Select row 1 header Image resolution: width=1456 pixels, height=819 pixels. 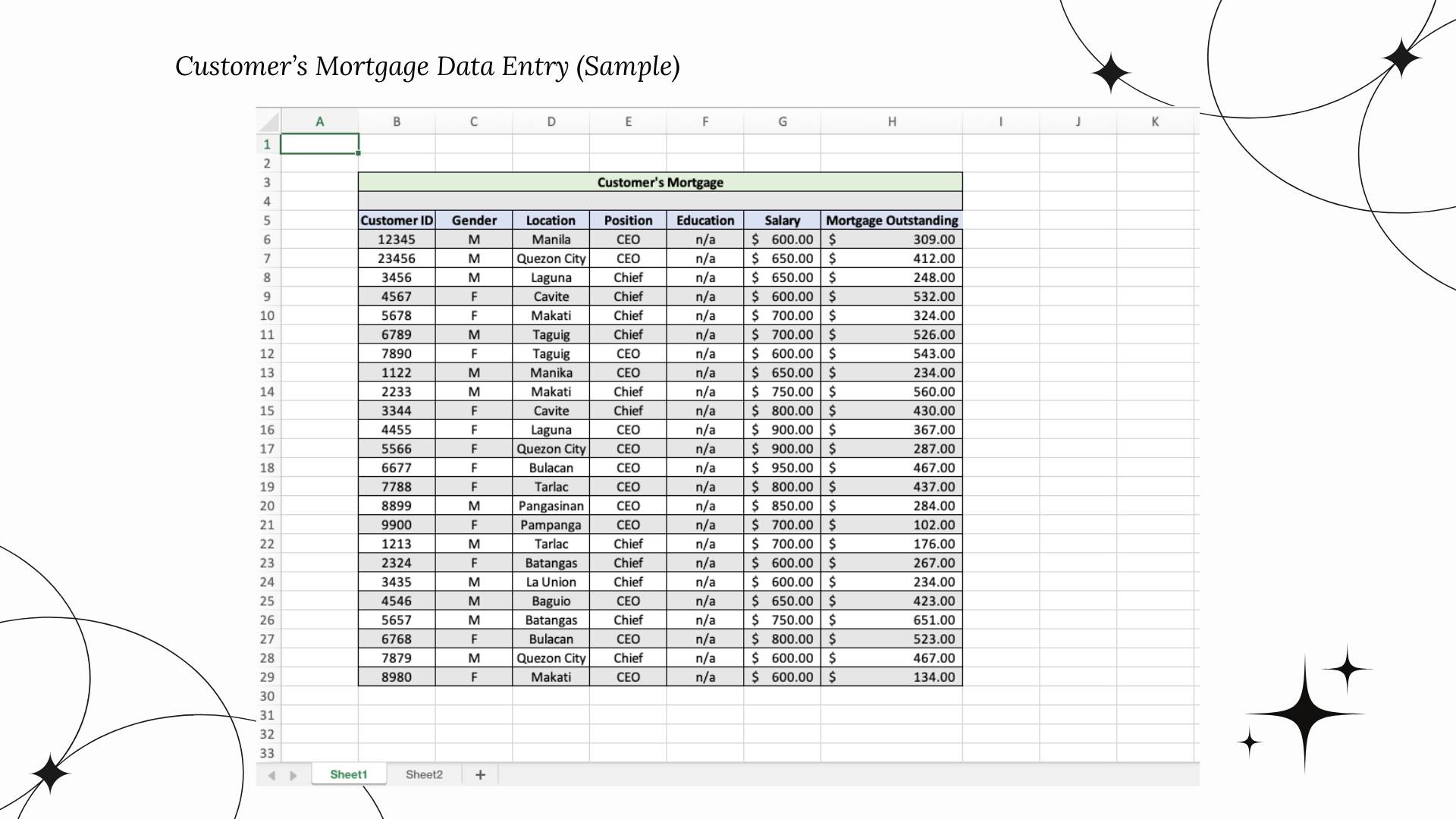[x=267, y=144]
